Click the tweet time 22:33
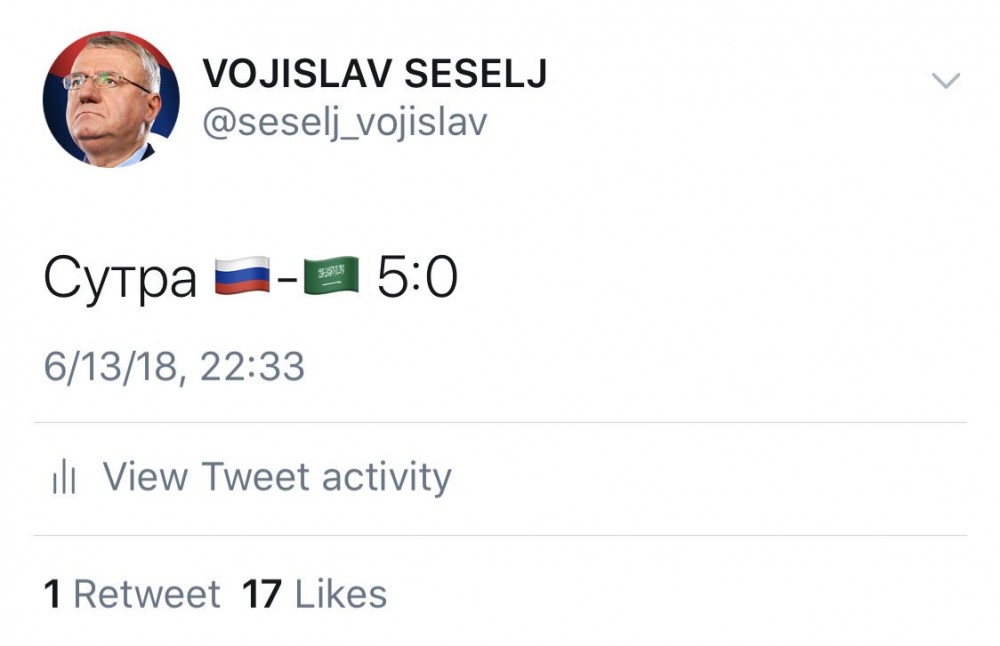This screenshot has width=1000, height=646. (x=252, y=367)
